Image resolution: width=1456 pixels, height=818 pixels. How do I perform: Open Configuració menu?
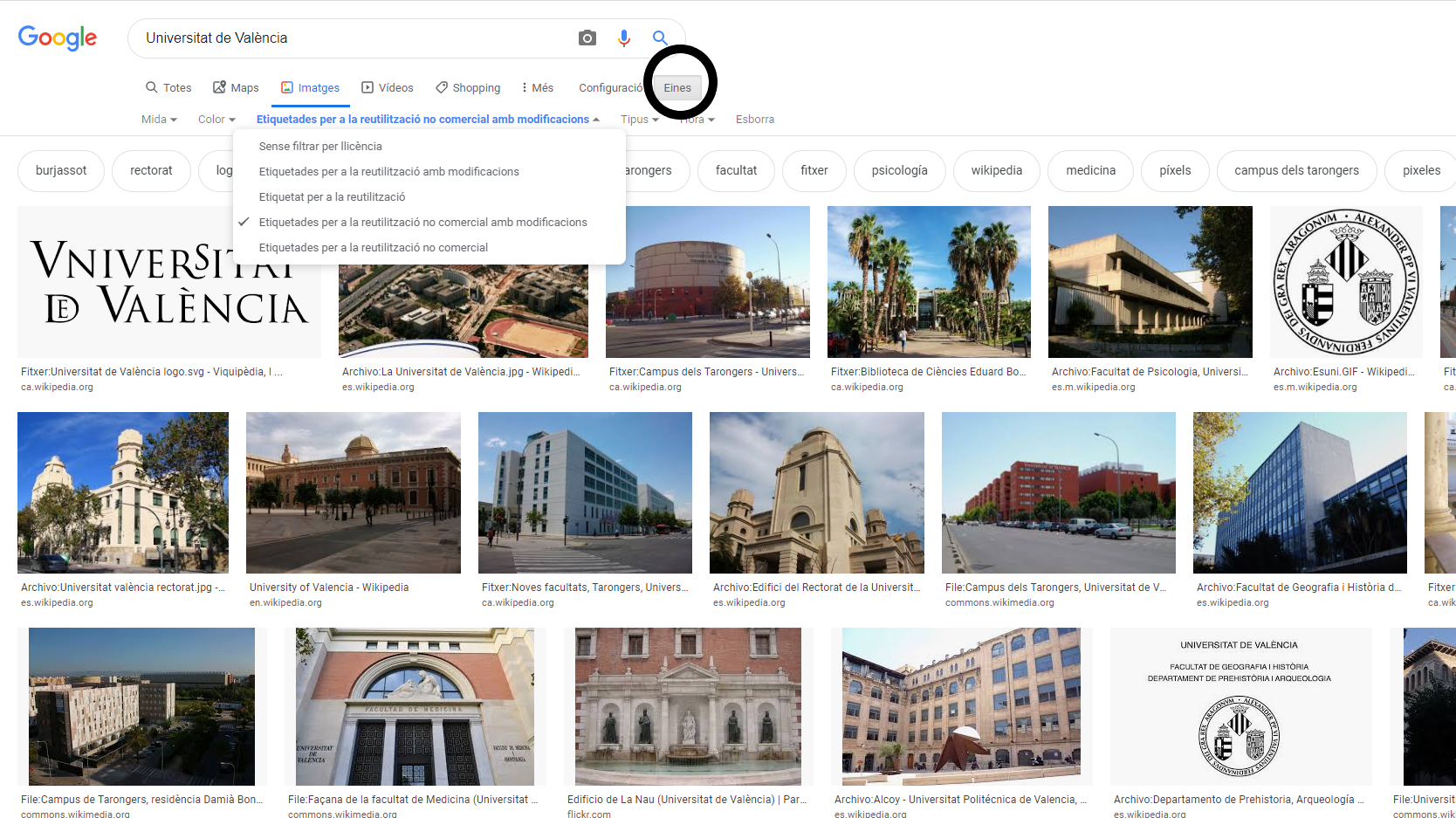pos(610,87)
